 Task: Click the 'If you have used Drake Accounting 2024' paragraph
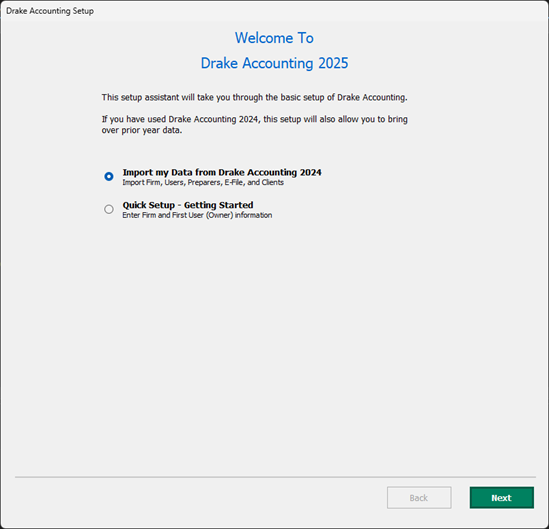tap(255, 125)
